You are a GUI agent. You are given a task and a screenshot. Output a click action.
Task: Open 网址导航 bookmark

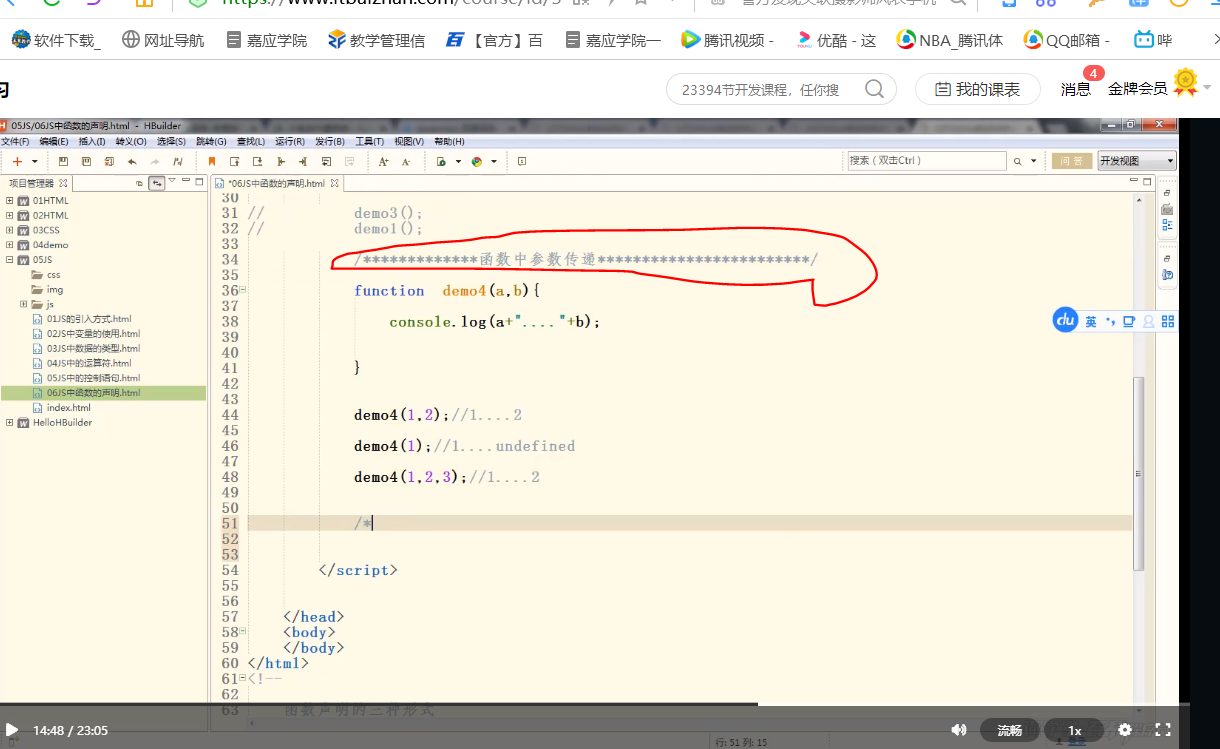(163, 40)
